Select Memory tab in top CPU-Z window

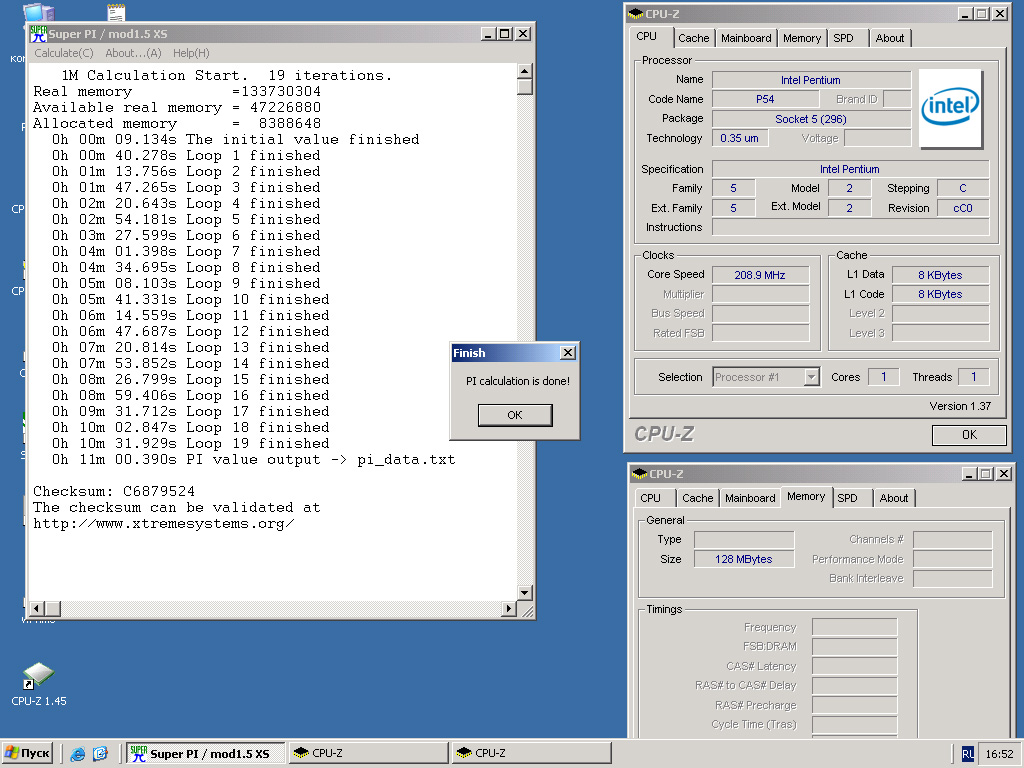click(802, 39)
